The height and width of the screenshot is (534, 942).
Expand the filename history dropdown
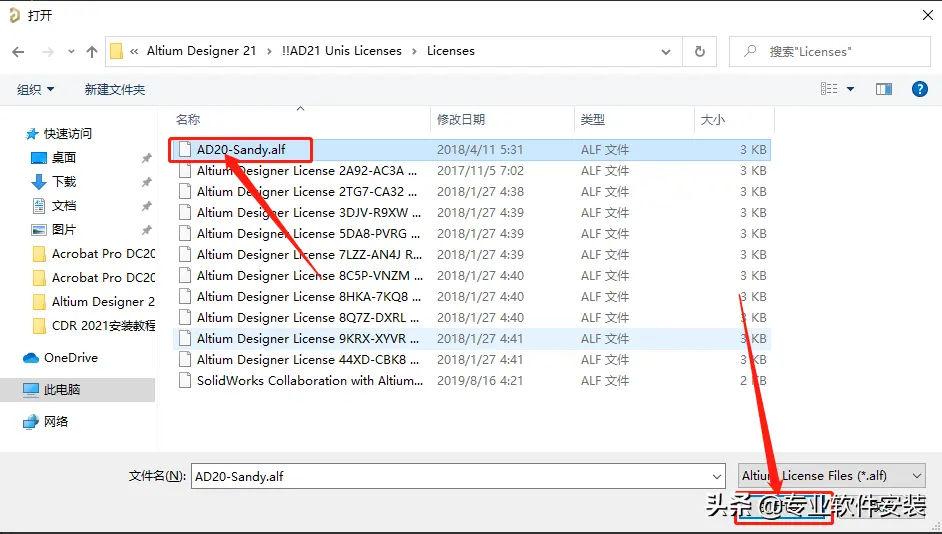click(x=717, y=476)
